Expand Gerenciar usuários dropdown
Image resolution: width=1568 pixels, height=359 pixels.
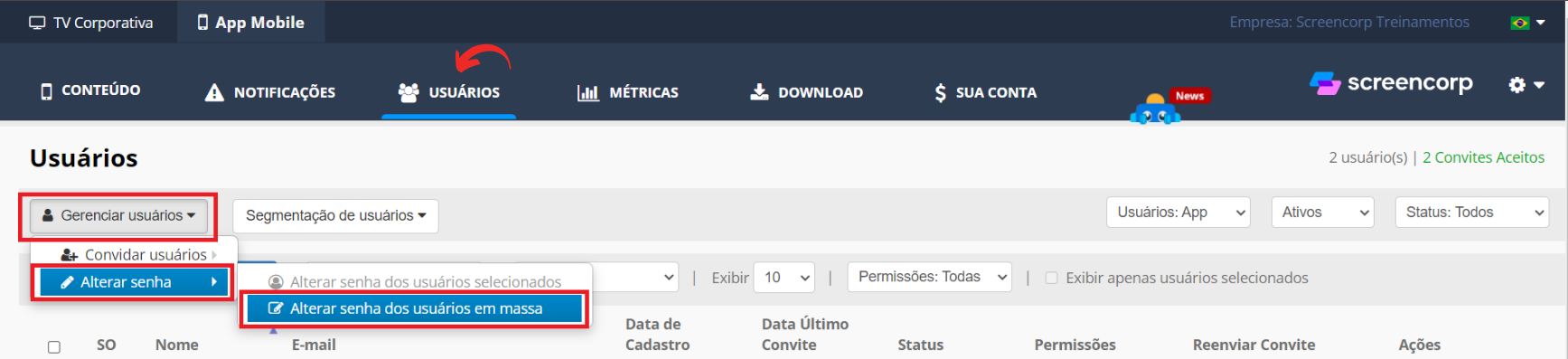coord(118,215)
